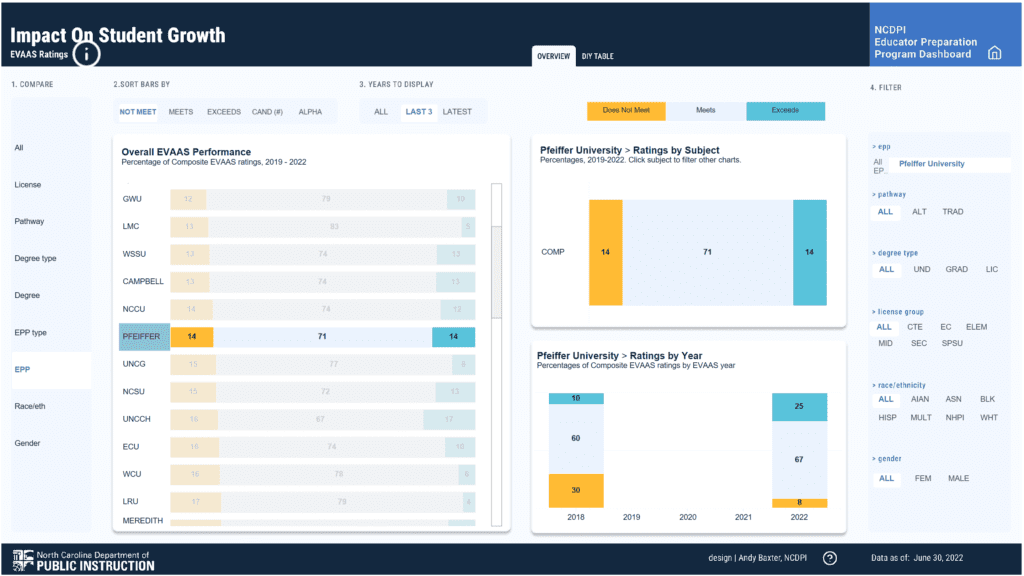Sort bars by EXCEEDS
This screenshot has width=1024, height=576.
click(224, 112)
